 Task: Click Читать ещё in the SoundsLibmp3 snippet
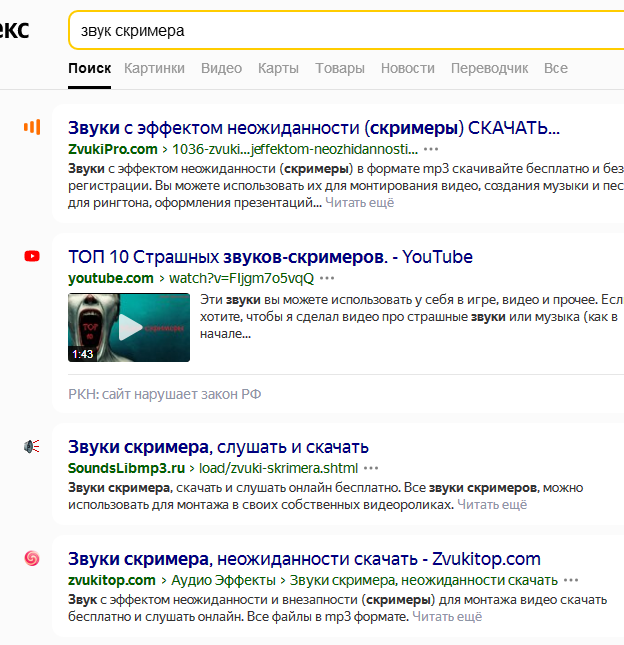click(492, 505)
